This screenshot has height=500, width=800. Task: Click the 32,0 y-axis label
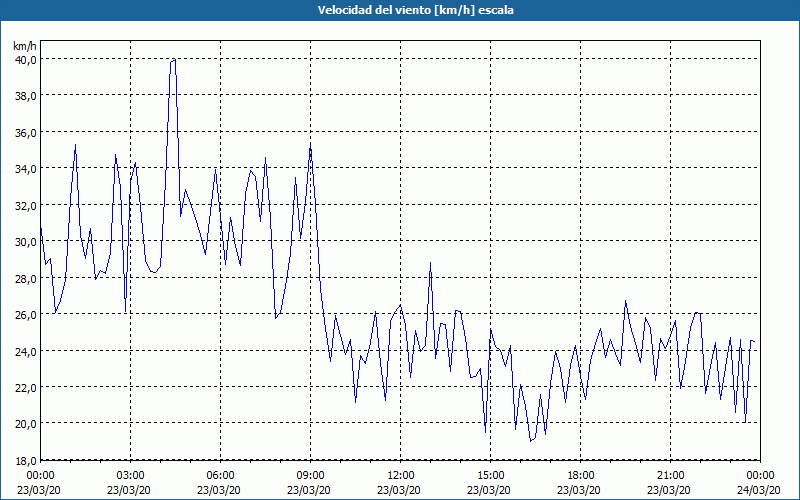pos(26,206)
